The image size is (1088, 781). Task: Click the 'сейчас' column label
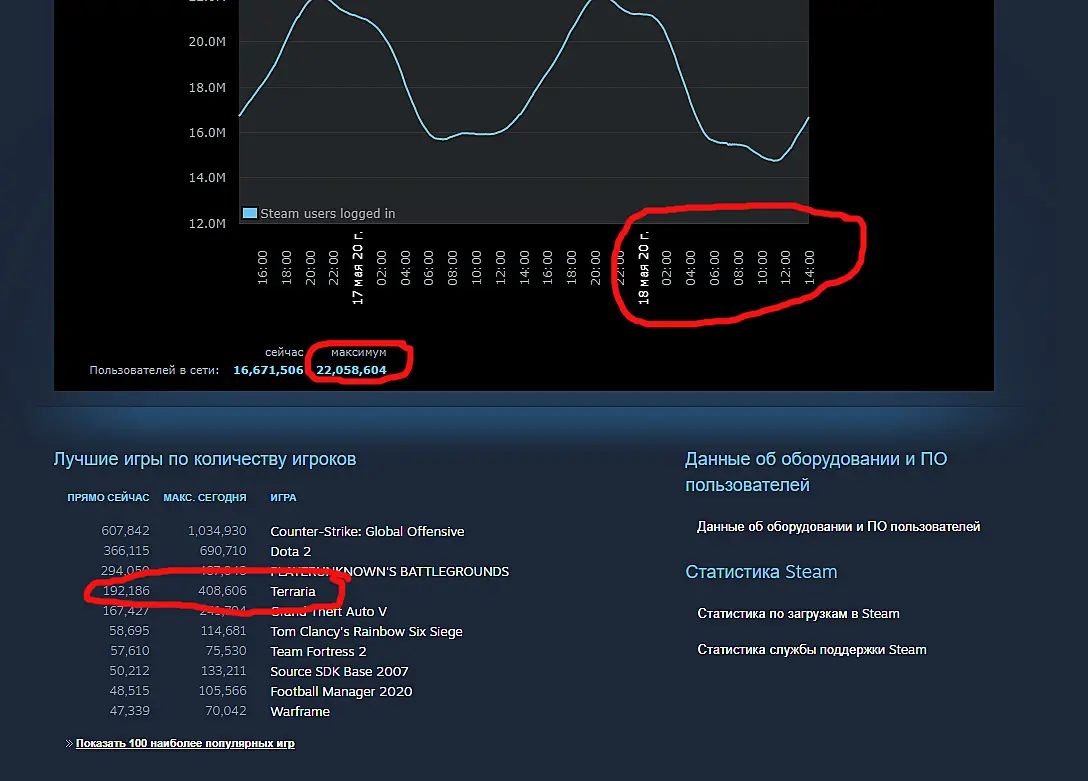284,352
